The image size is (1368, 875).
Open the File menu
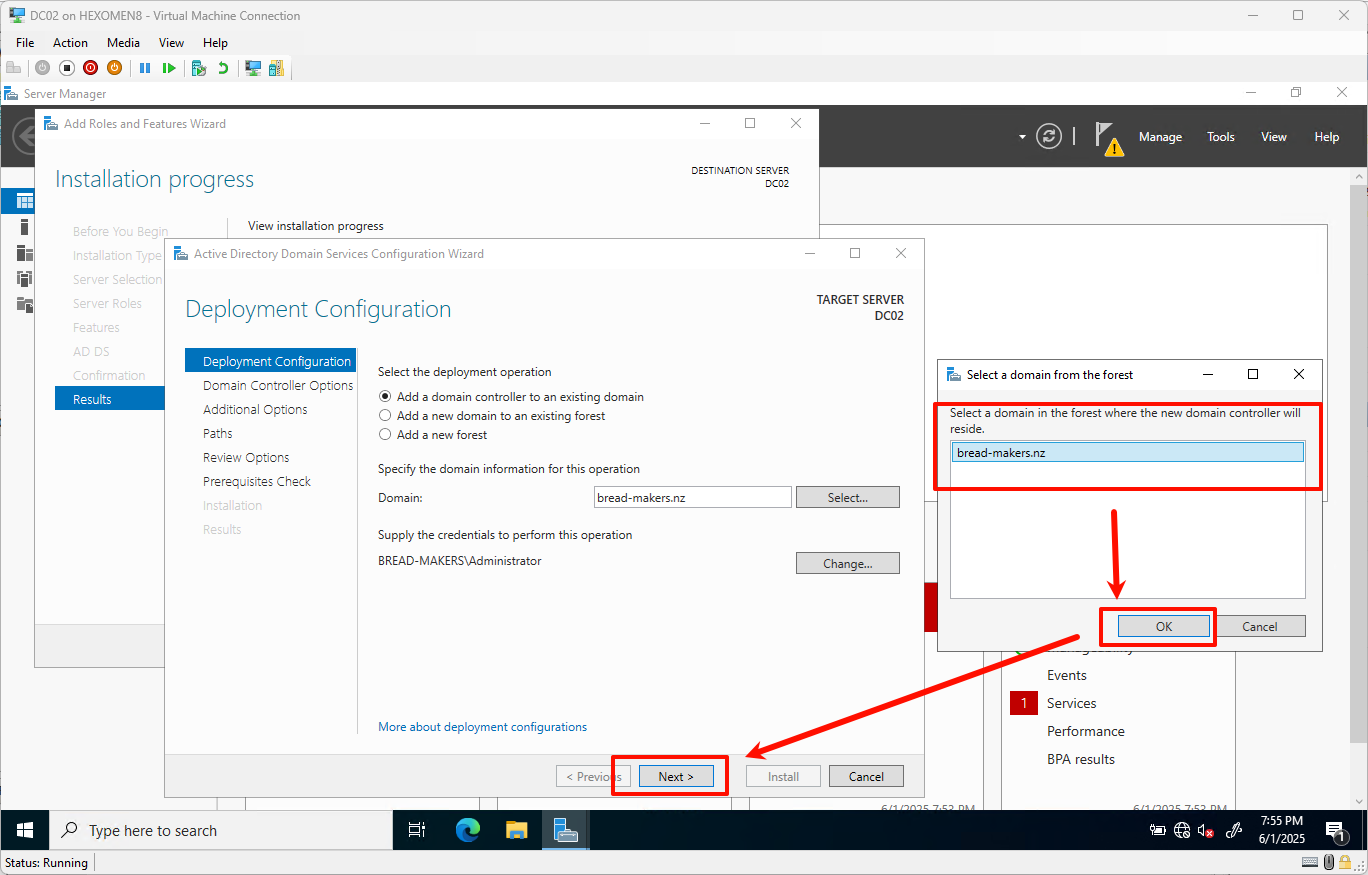tap(25, 43)
